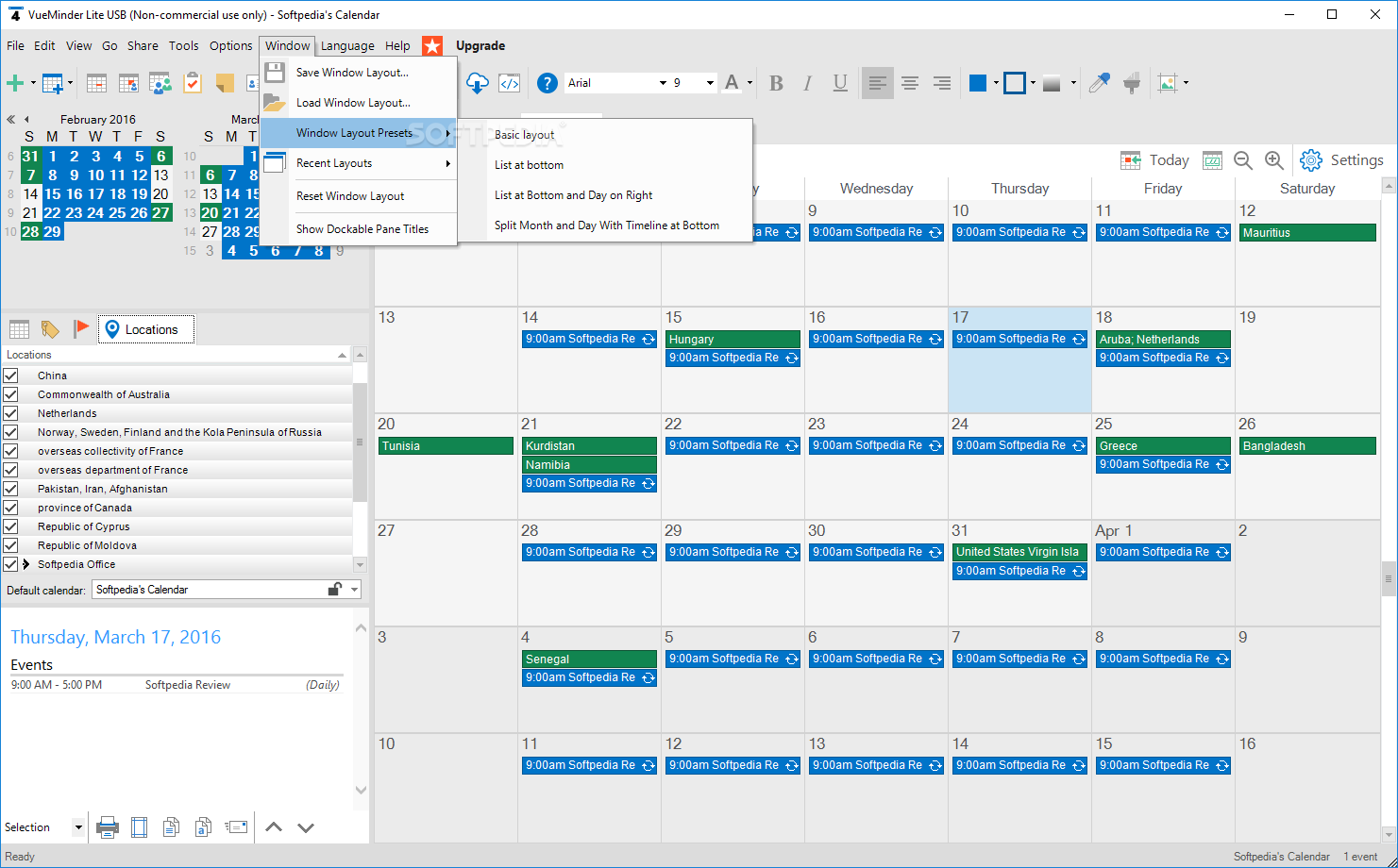Align text center
The width and height of the screenshot is (1398, 868).
(910, 83)
